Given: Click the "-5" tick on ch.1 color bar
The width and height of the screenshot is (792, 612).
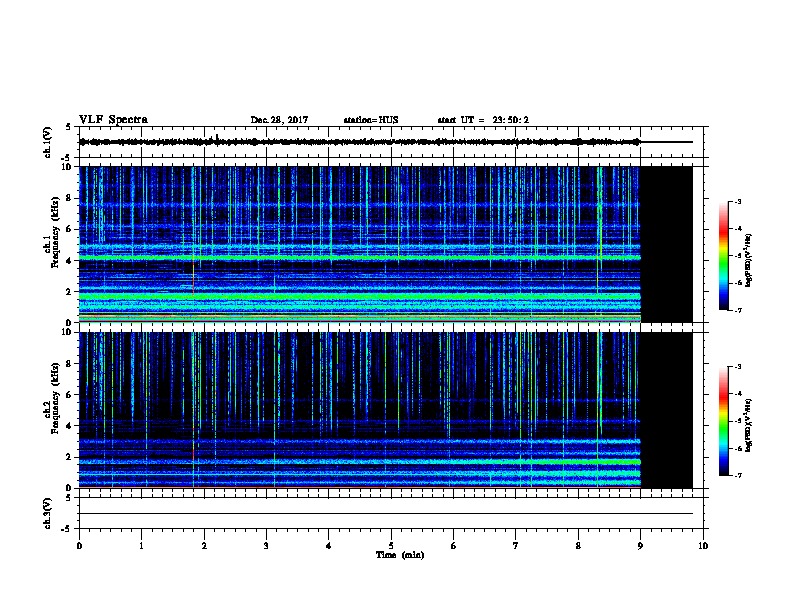Looking at the screenshot, I should (x=737, y=256).
